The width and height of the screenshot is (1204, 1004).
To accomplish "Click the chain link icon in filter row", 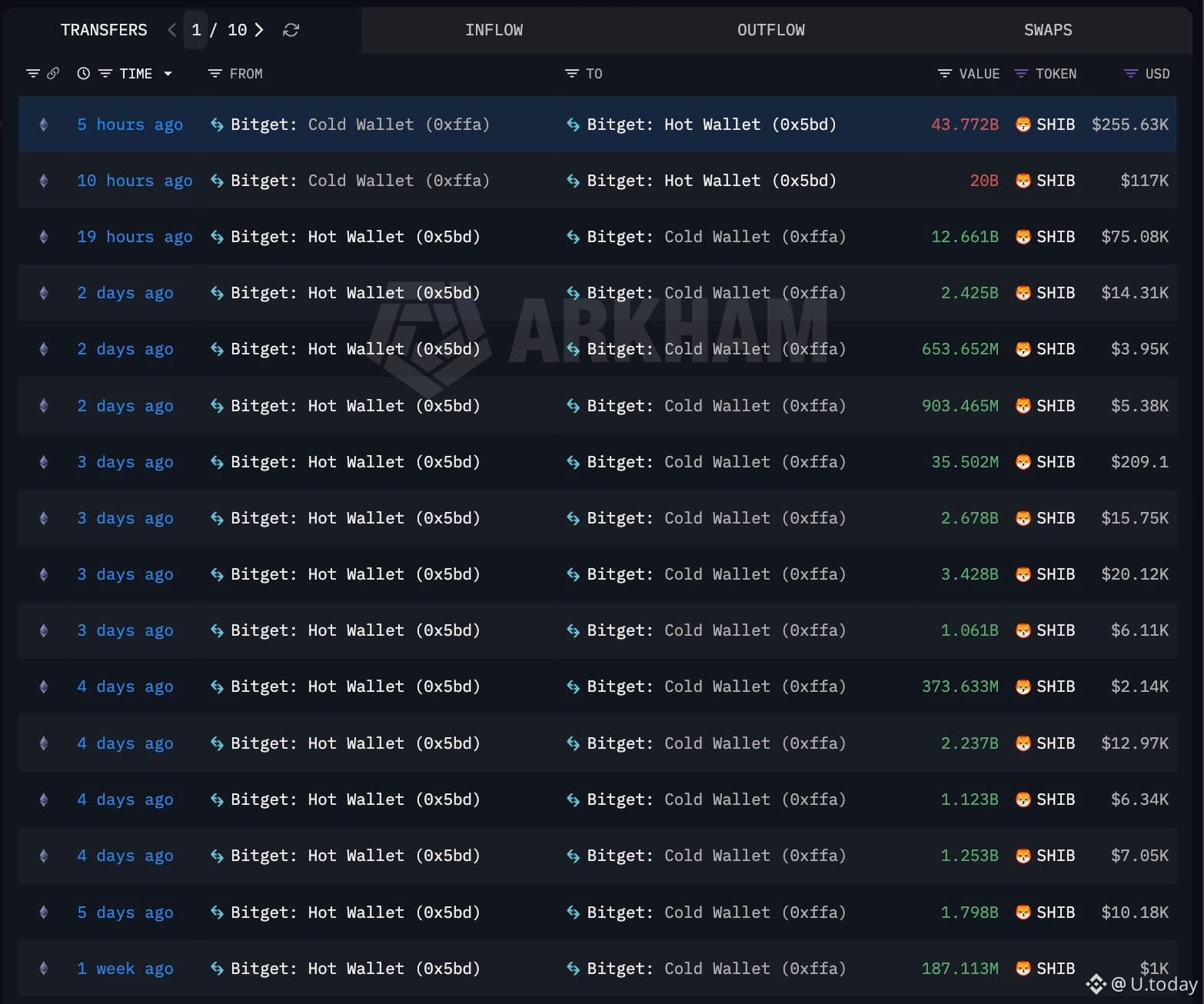I will pos(53,73).
